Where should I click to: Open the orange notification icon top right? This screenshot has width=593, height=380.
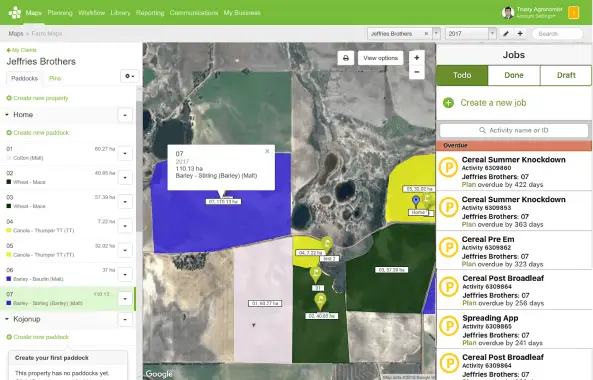573,12
